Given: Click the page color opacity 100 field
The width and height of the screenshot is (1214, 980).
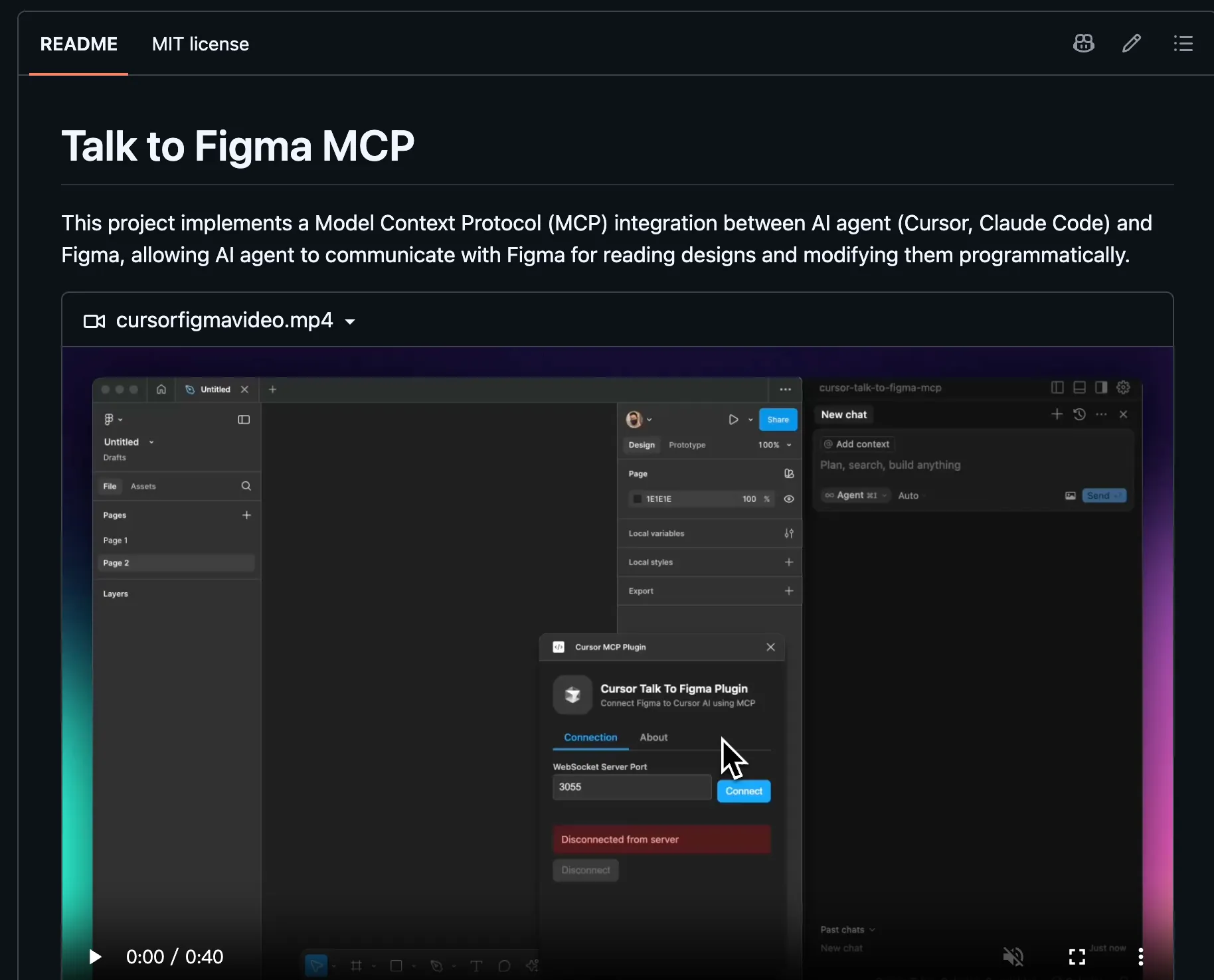Looking at the screenshot, I should (749, 499).
